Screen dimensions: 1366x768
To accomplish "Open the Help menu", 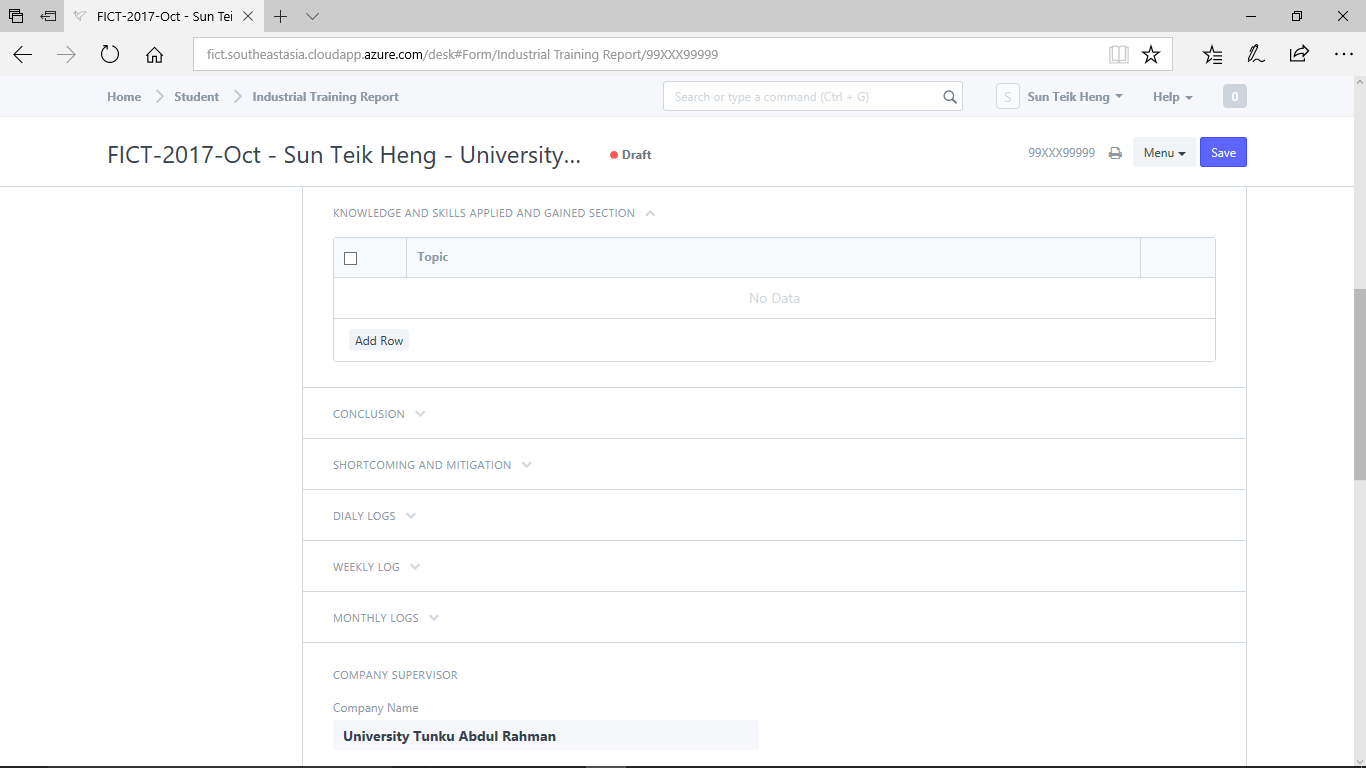I will coord(1172,97).
